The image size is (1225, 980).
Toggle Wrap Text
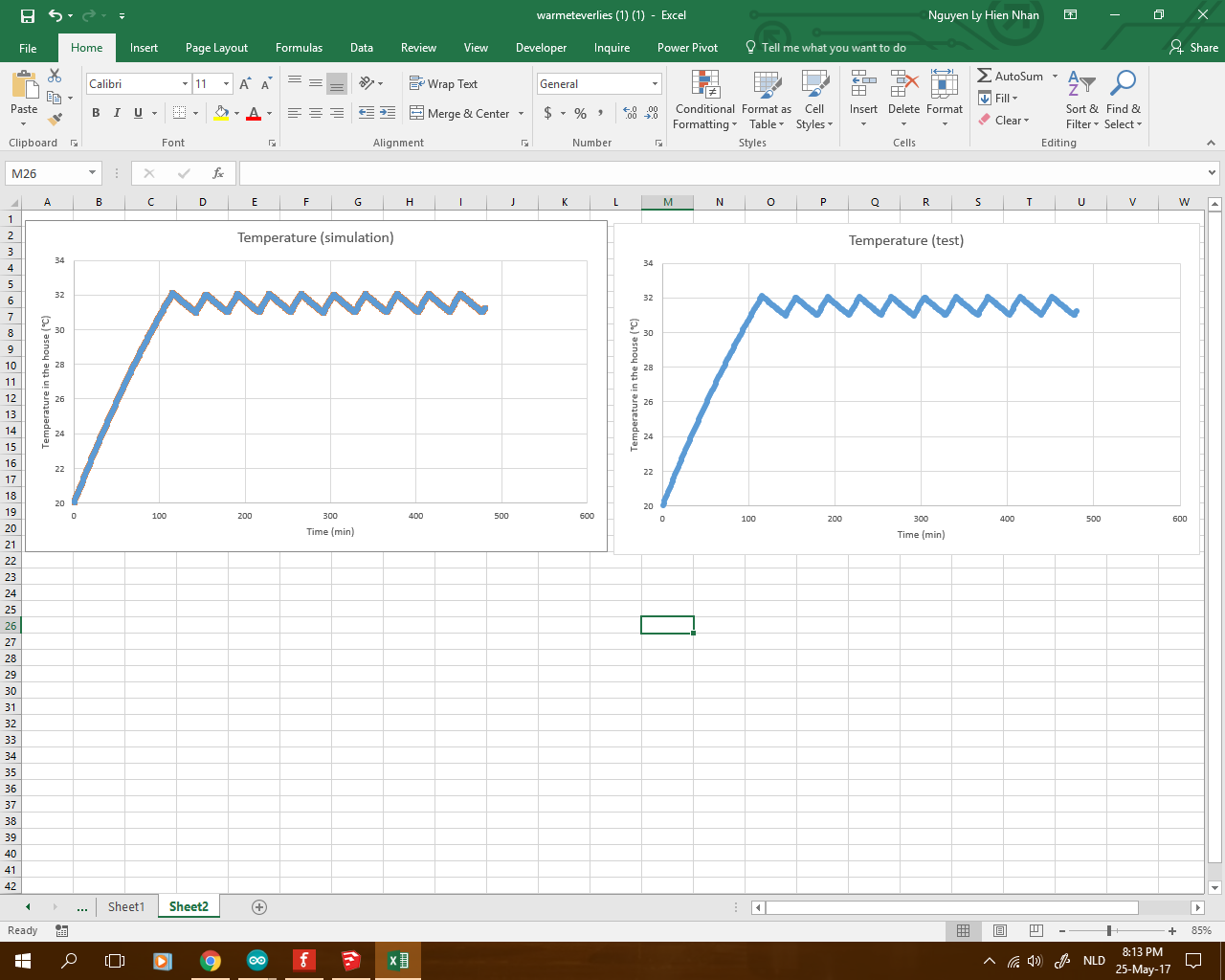443,84
